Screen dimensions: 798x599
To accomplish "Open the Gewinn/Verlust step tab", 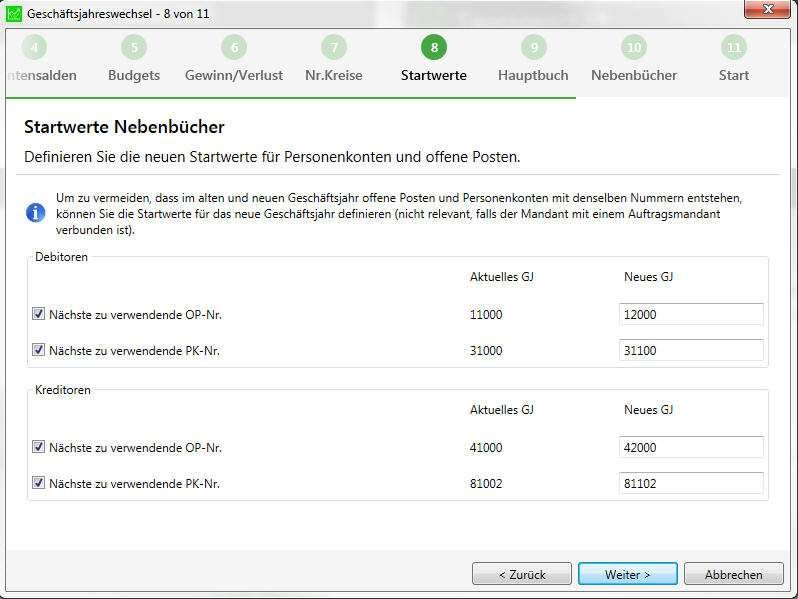I will tap(234, 75).
